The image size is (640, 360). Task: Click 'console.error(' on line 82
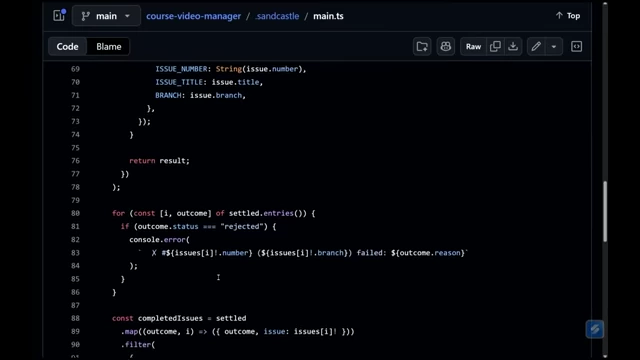(x=159, y=240)
